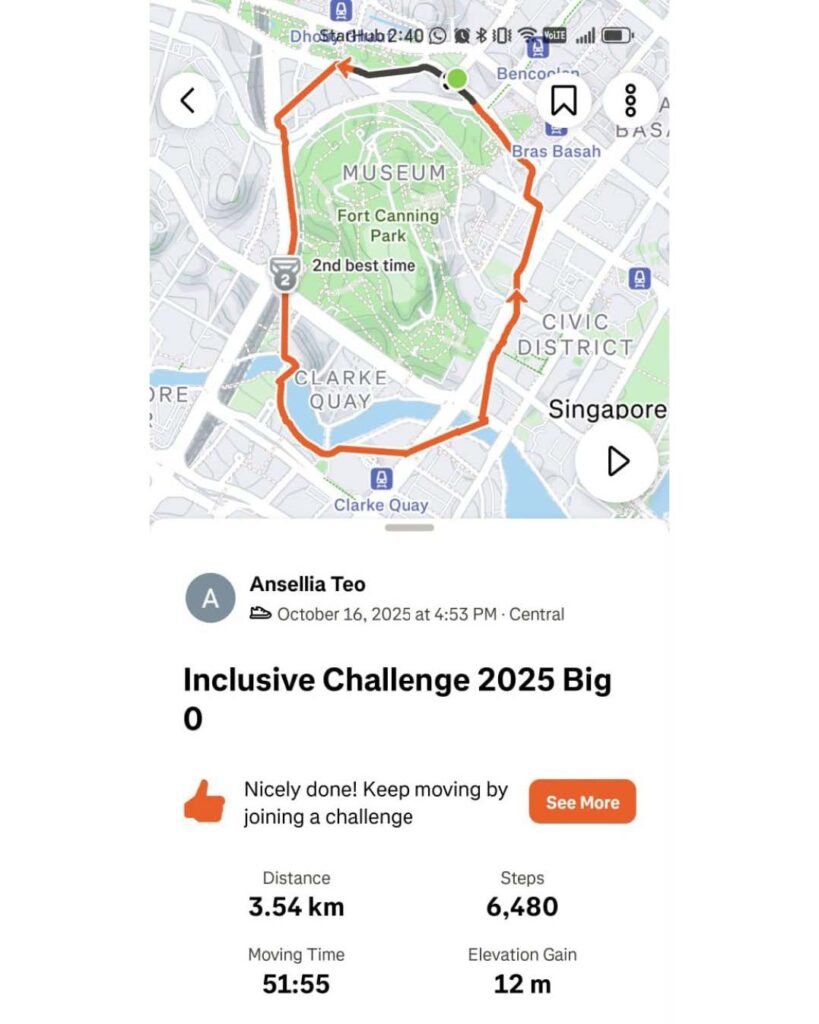Tap the back arrow button
819x1024 pixels.
187,100
